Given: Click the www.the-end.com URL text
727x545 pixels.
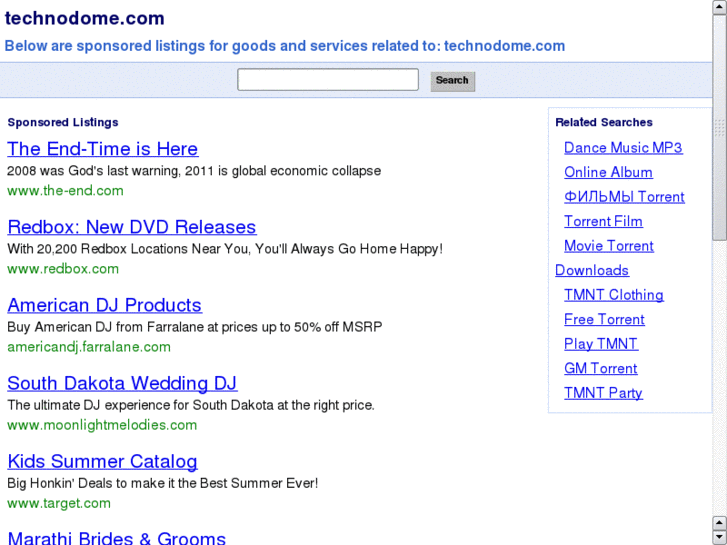Looking at the screenshot, I should point(65,191).
